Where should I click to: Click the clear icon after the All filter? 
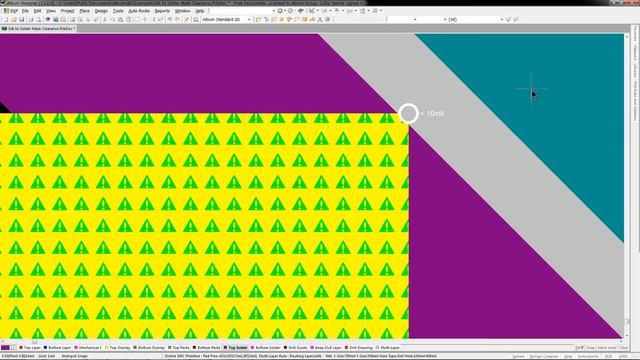(x=516, y=20)
